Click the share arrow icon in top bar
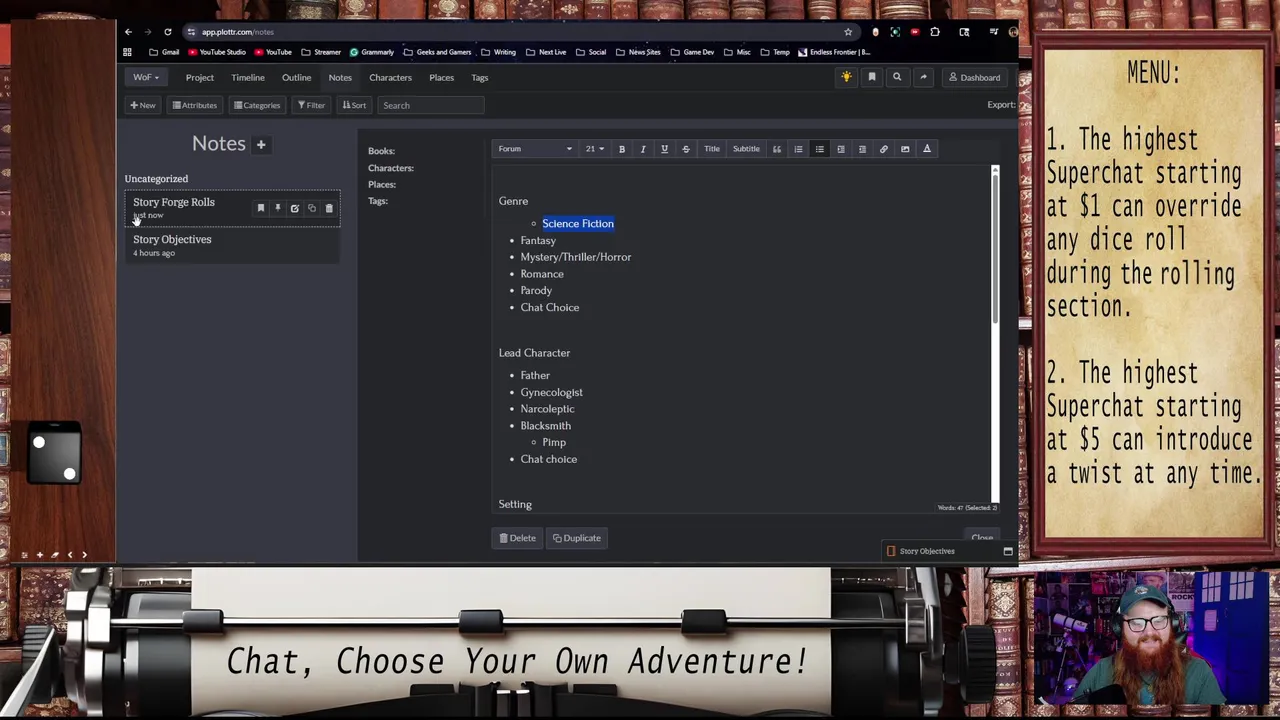This screenshot has height=720, width=1280. [x=923, y=77]
